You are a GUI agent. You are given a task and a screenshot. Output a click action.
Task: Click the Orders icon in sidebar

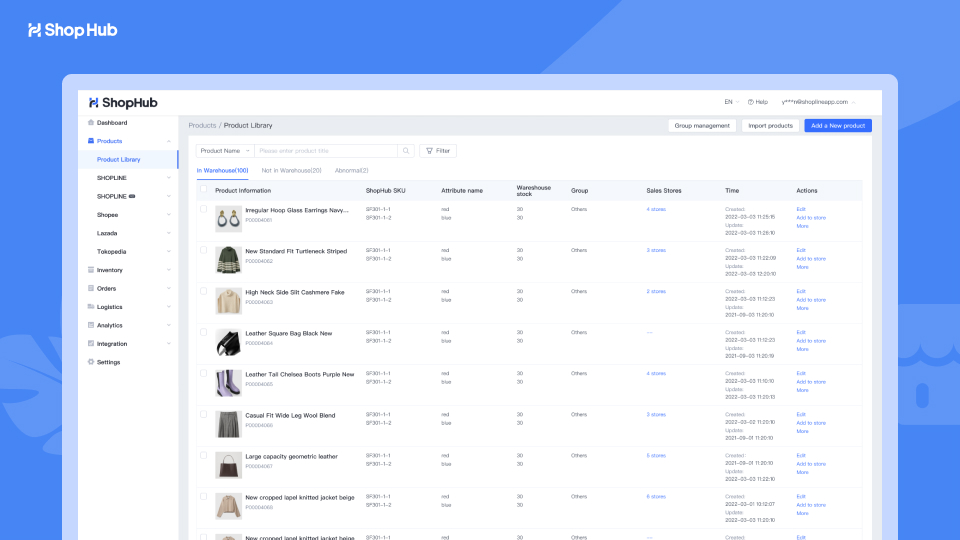(x=91, y=288)
